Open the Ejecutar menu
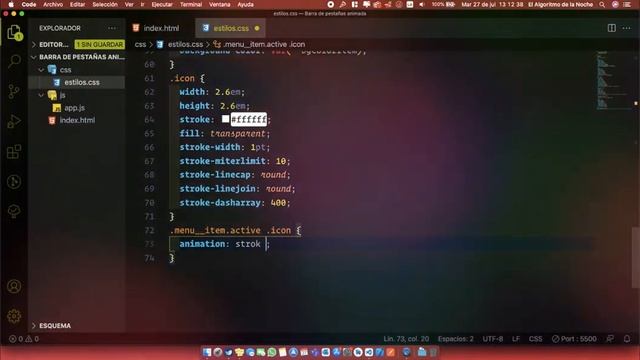Viewport: 640px width, 360px height. click(x=162, y=4)
